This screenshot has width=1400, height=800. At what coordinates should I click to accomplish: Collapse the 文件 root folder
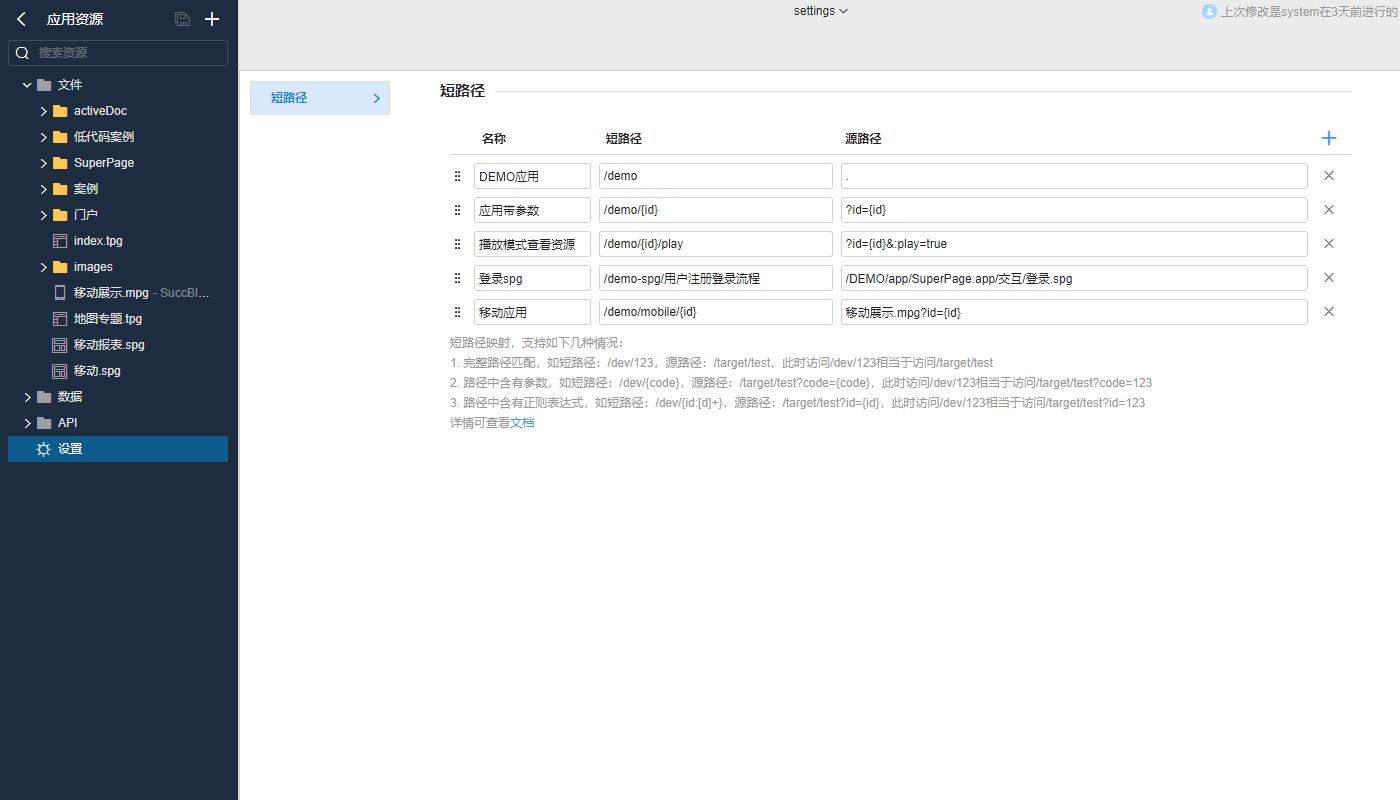point(27,85)
